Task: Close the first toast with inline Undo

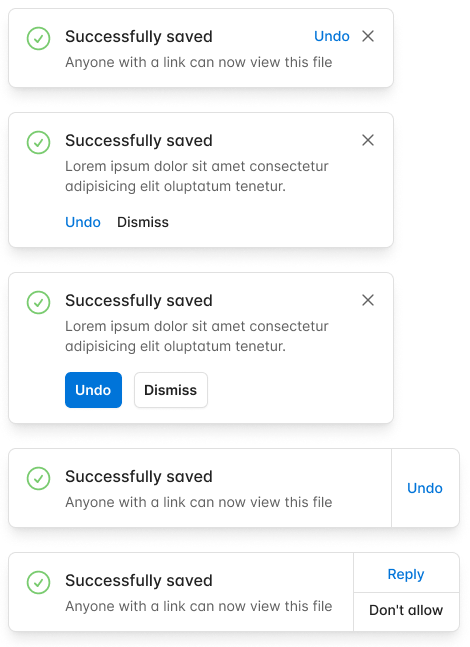Action: pos(368,36)
